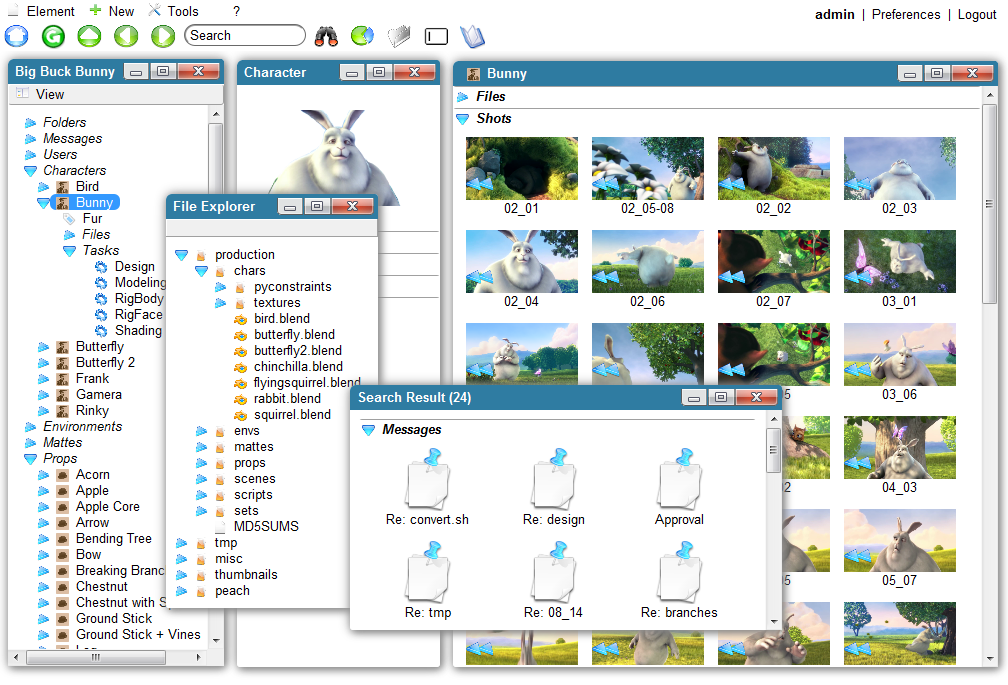
Task: Expand the Files section in the Bunny window
Action: 463,97
